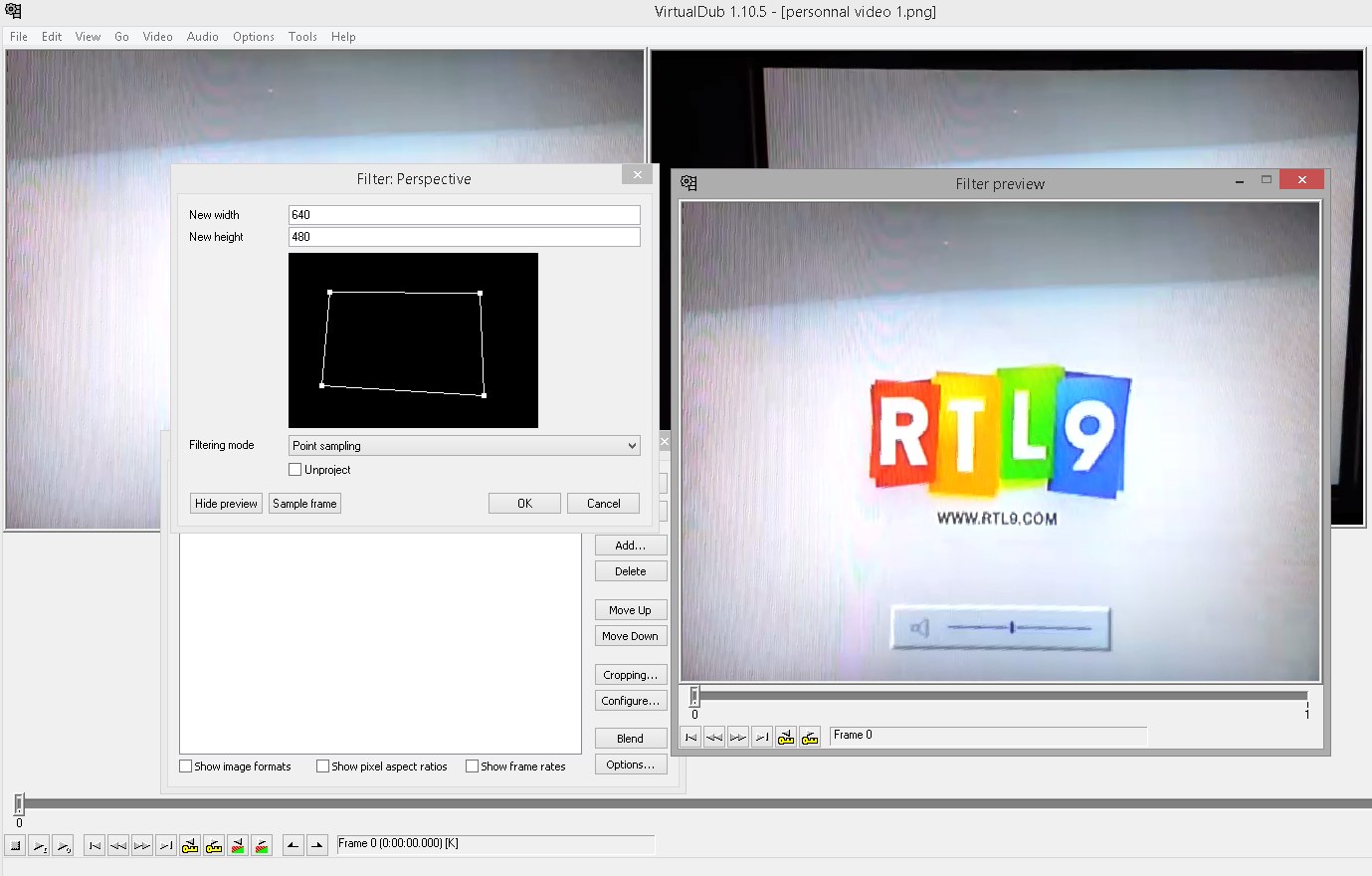Click the Sample frame button

point(304,504)
